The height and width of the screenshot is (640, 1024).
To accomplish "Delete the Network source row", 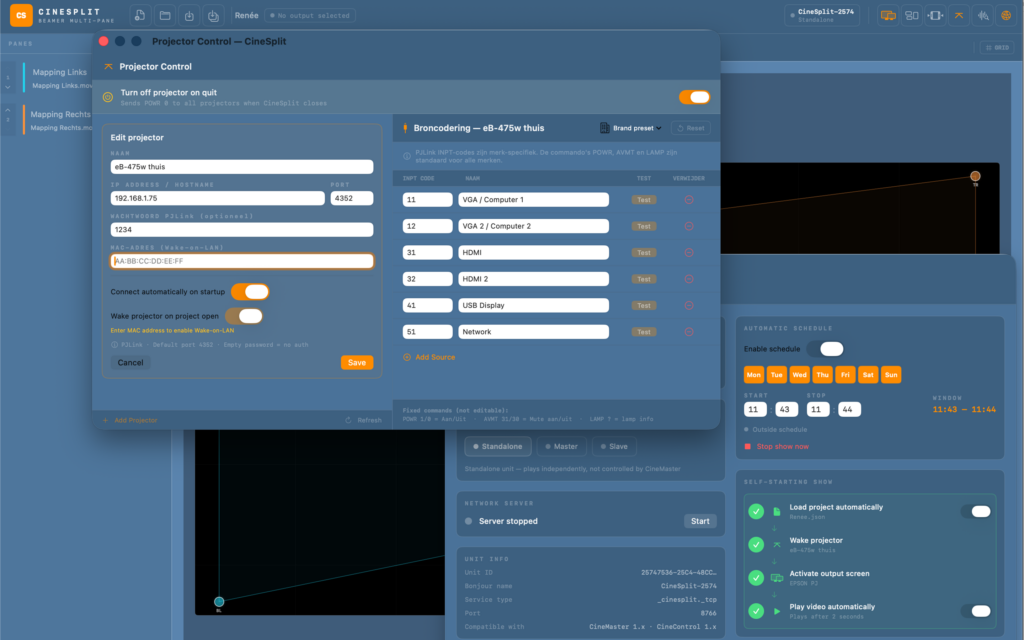I will pyautogui.click(x=688, y=332).
